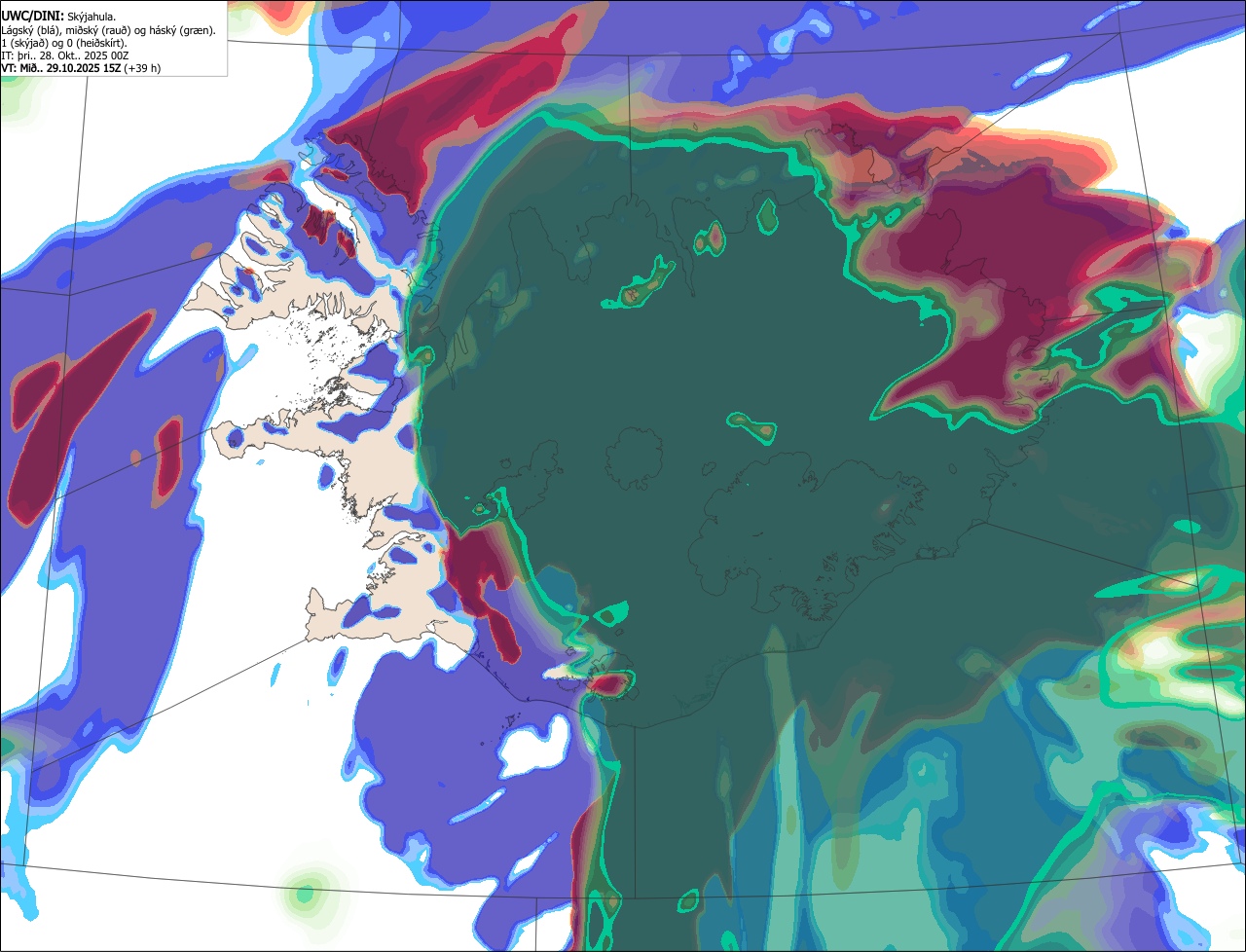Click the 'VT: Mið.. 29.10.2025 15Z (+39 h)' line
Image resolution: width=1246 pixels, height=952 pixels.
[x=81, y=68]
